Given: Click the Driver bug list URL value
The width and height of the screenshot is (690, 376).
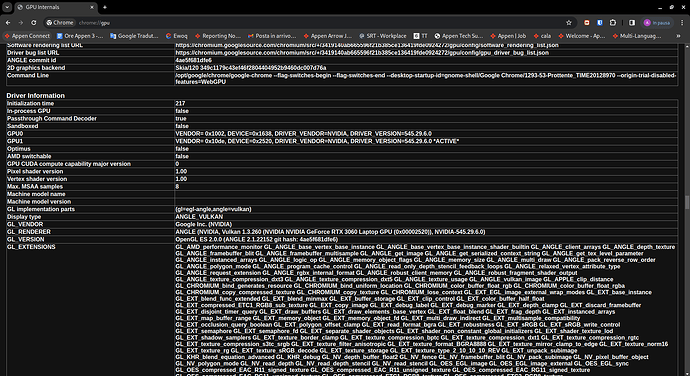Looking at the screenshot, I should pos(362,53).
